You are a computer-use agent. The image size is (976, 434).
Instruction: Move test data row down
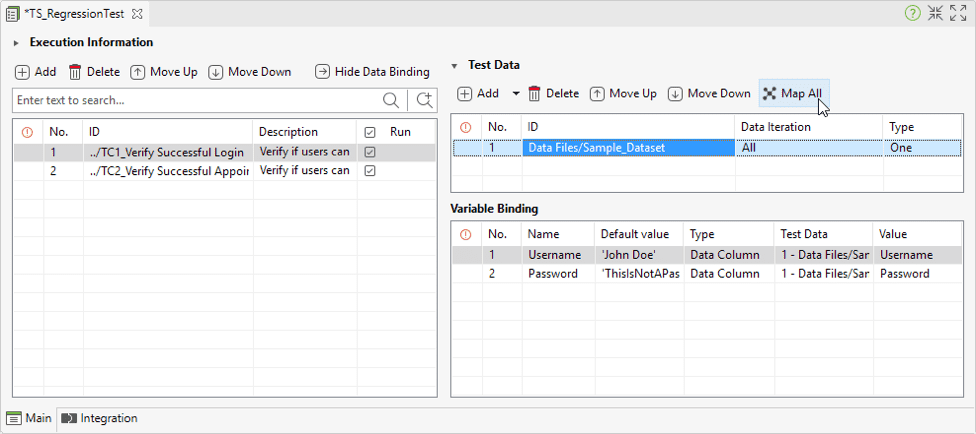click(710, 93)
